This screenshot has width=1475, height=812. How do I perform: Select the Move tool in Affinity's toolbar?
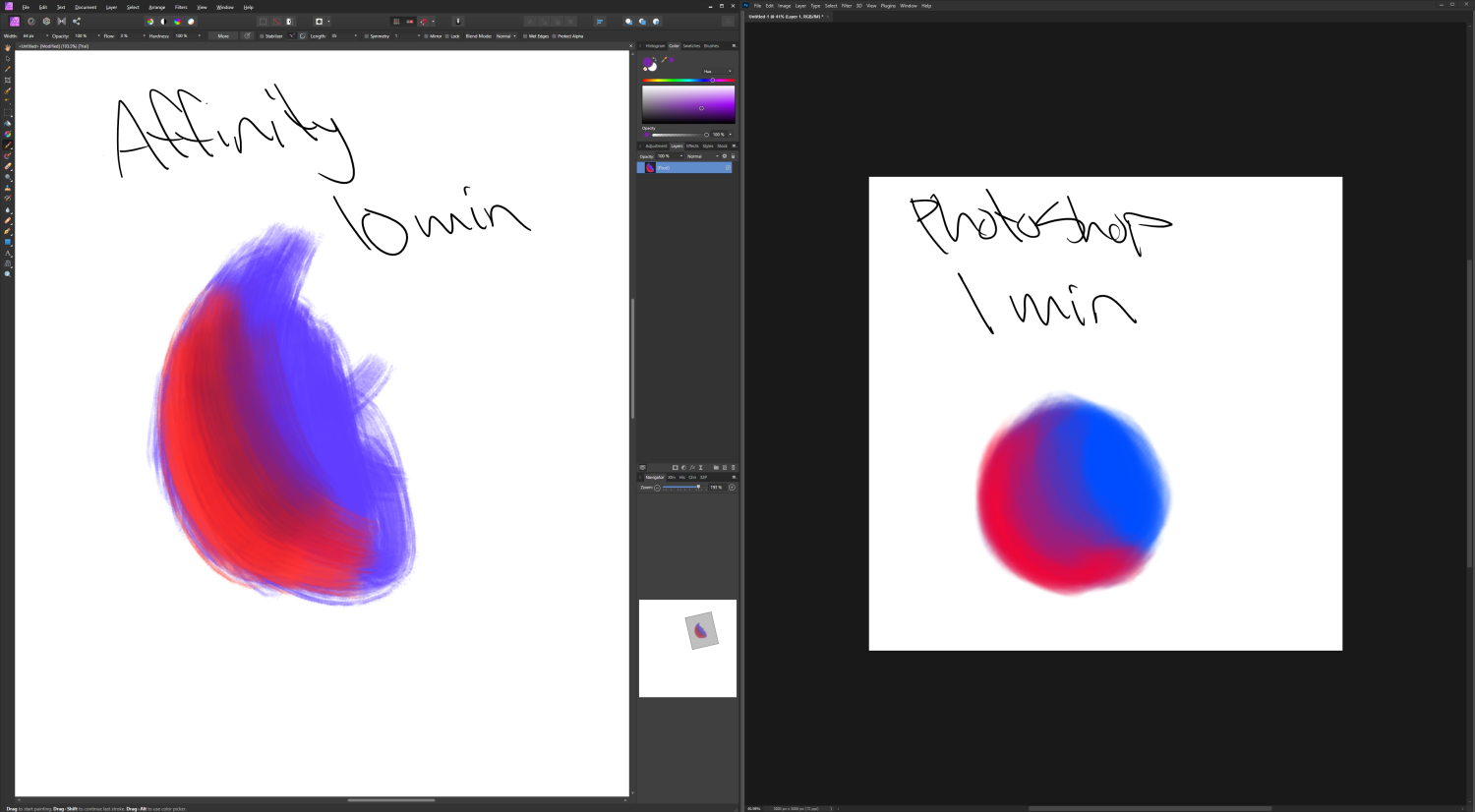click(5, 59)
